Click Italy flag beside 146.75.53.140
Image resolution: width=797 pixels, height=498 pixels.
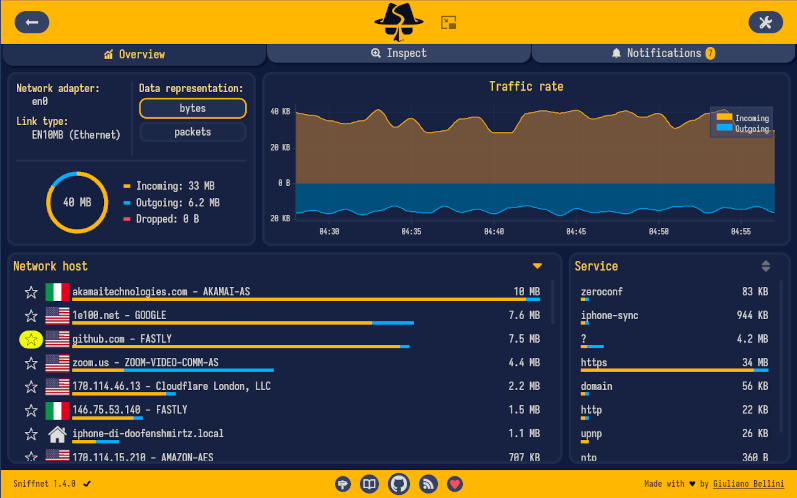pos(57,410)
